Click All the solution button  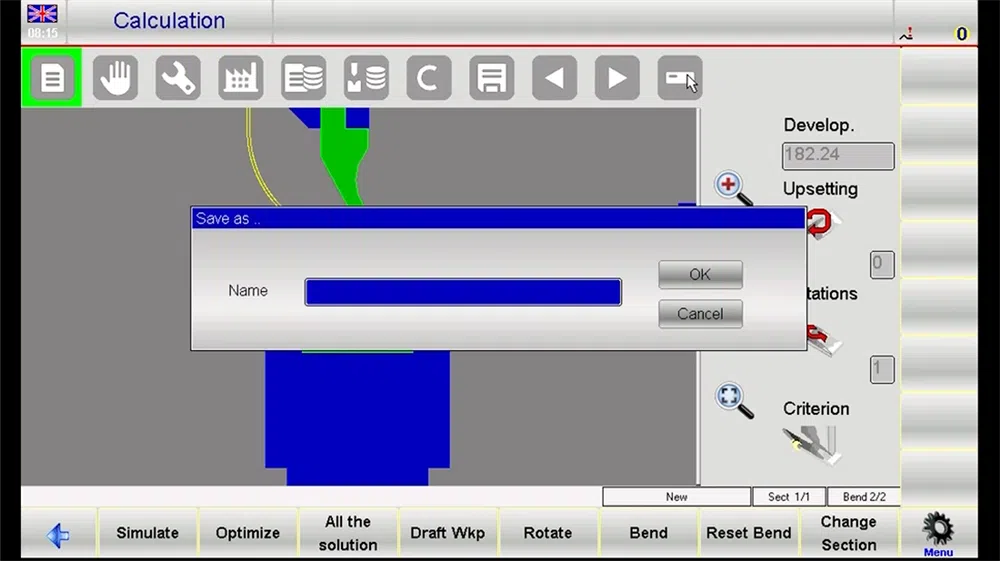[348, 533]
